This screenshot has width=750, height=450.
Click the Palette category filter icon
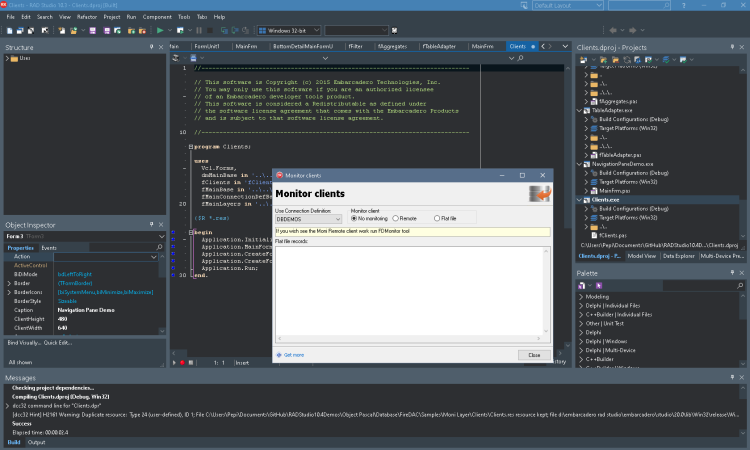pyautogui.click(x=582, y=285)
